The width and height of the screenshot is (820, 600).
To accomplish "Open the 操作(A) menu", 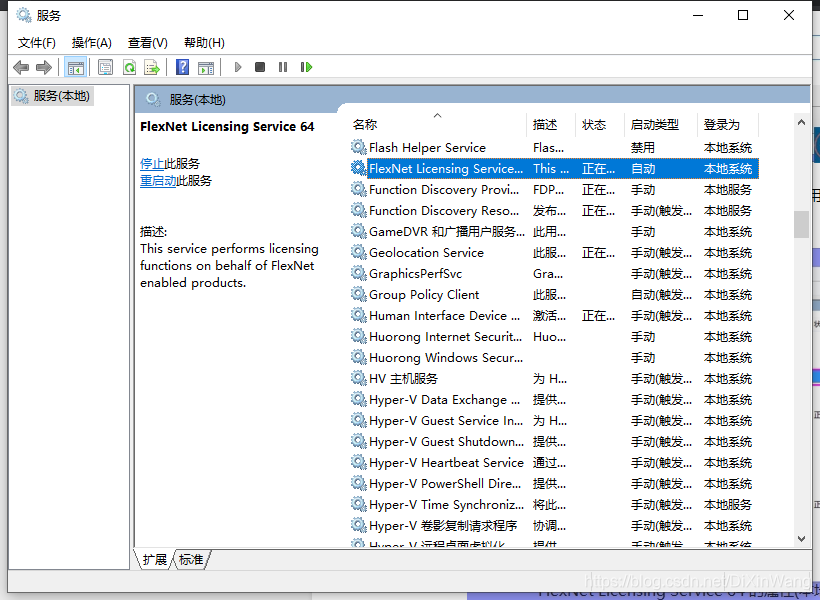I will (x=92, y=43).
